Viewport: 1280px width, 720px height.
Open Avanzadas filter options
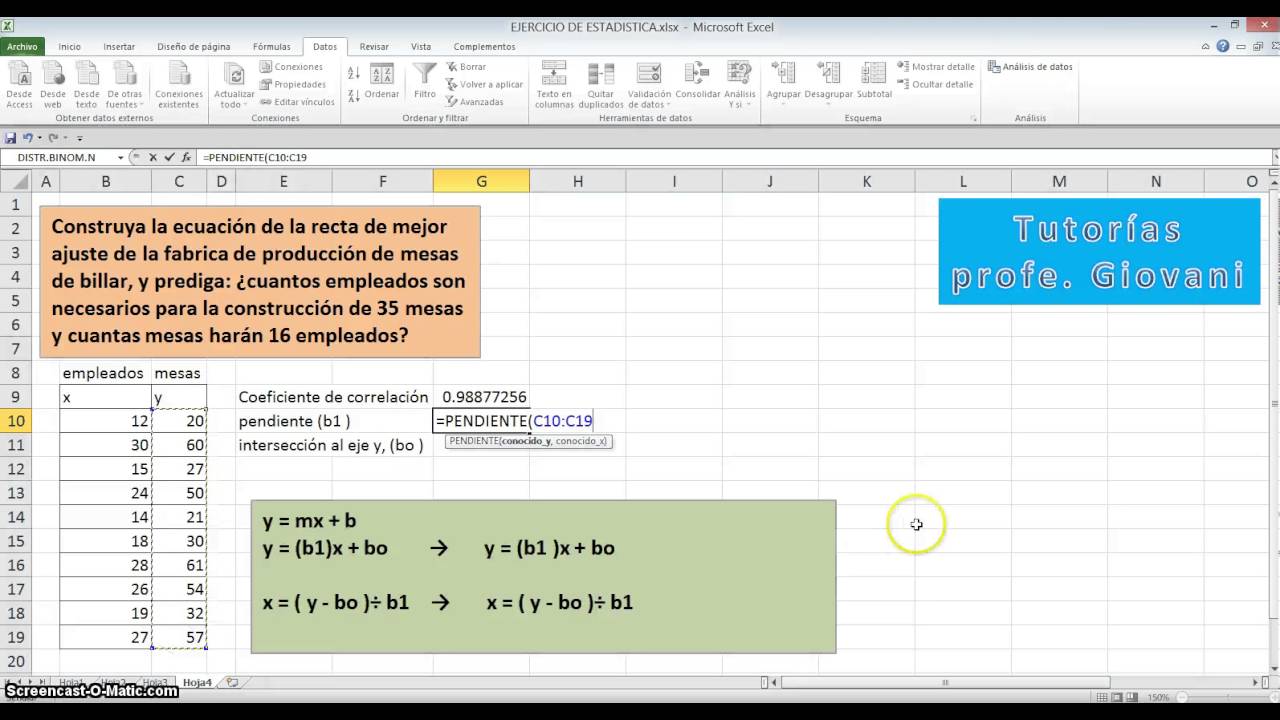475,102
